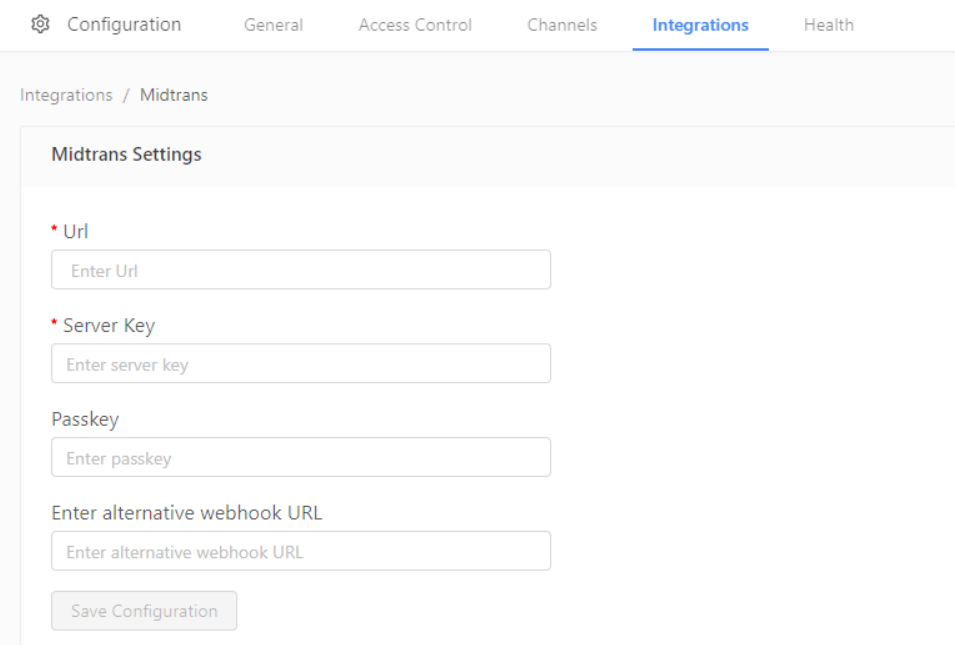
Task: Select the alternative webhook URL input box
Action: click(x=301, y=551)
